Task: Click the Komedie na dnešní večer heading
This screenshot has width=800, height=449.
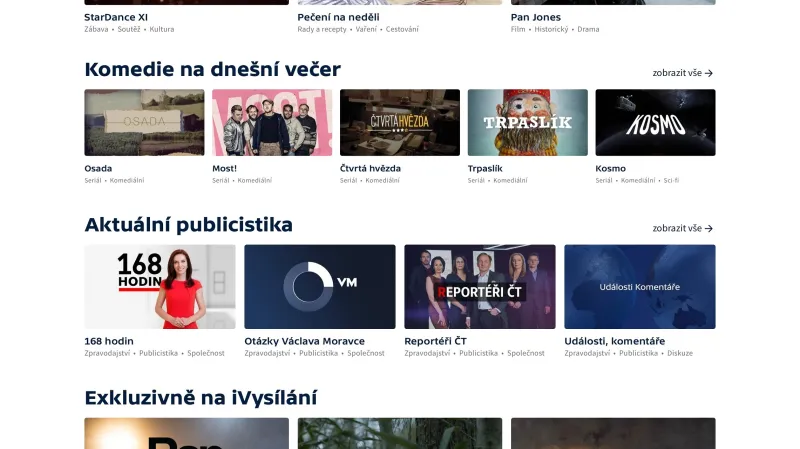Action: pos(212,69)
